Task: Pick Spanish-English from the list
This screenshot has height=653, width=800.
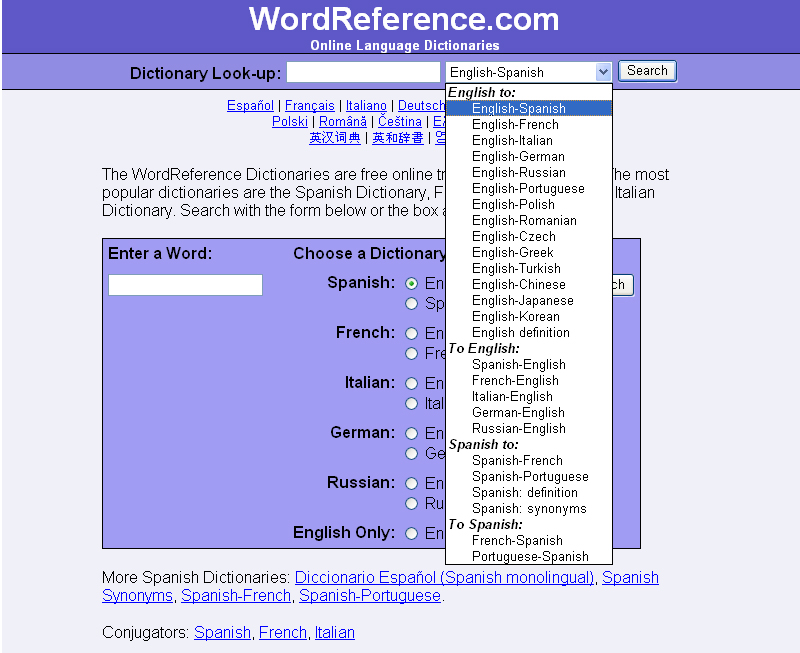Action: pyautogui.click(x=529, y=364)
